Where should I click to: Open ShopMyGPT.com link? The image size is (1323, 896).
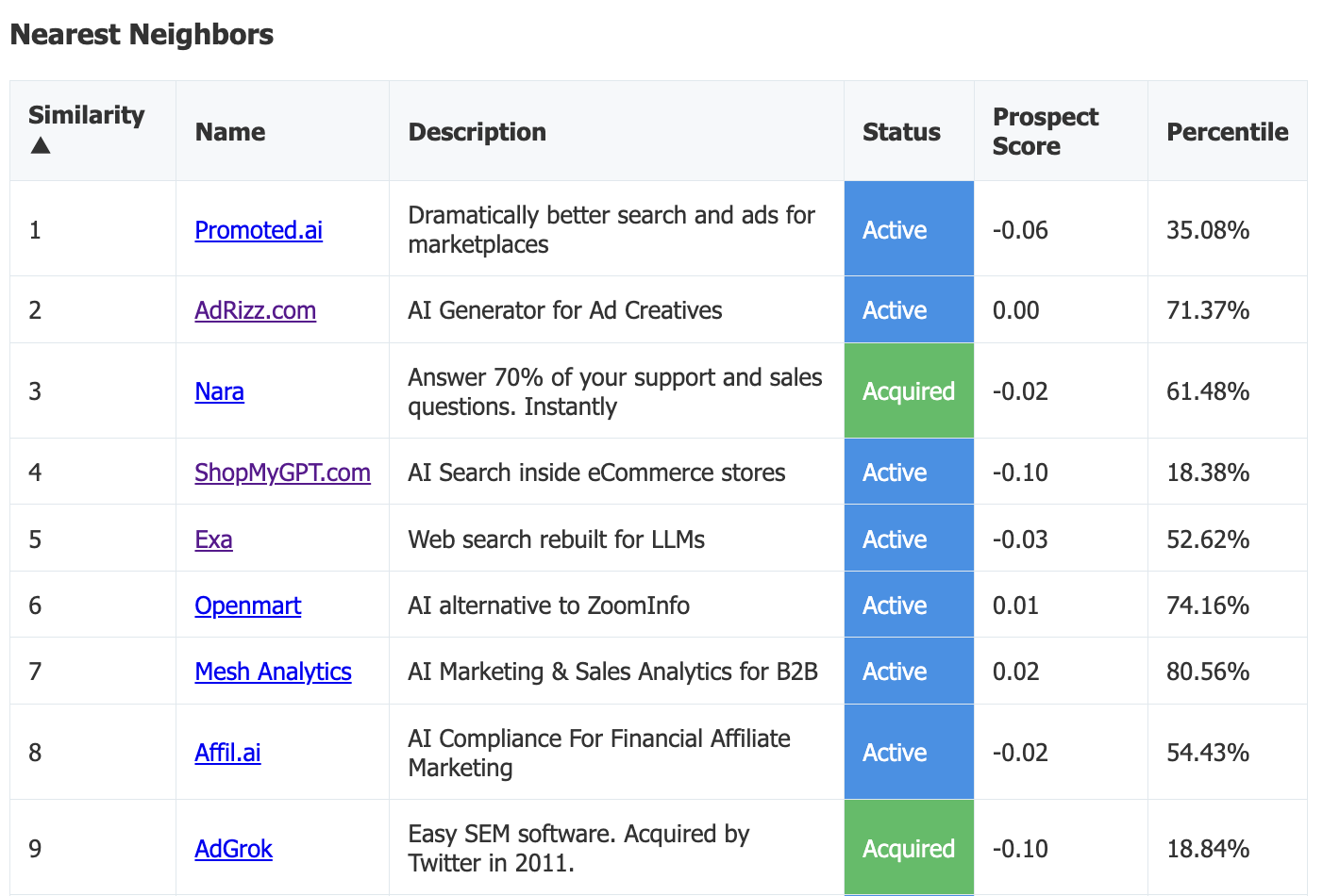coord(282,472)
